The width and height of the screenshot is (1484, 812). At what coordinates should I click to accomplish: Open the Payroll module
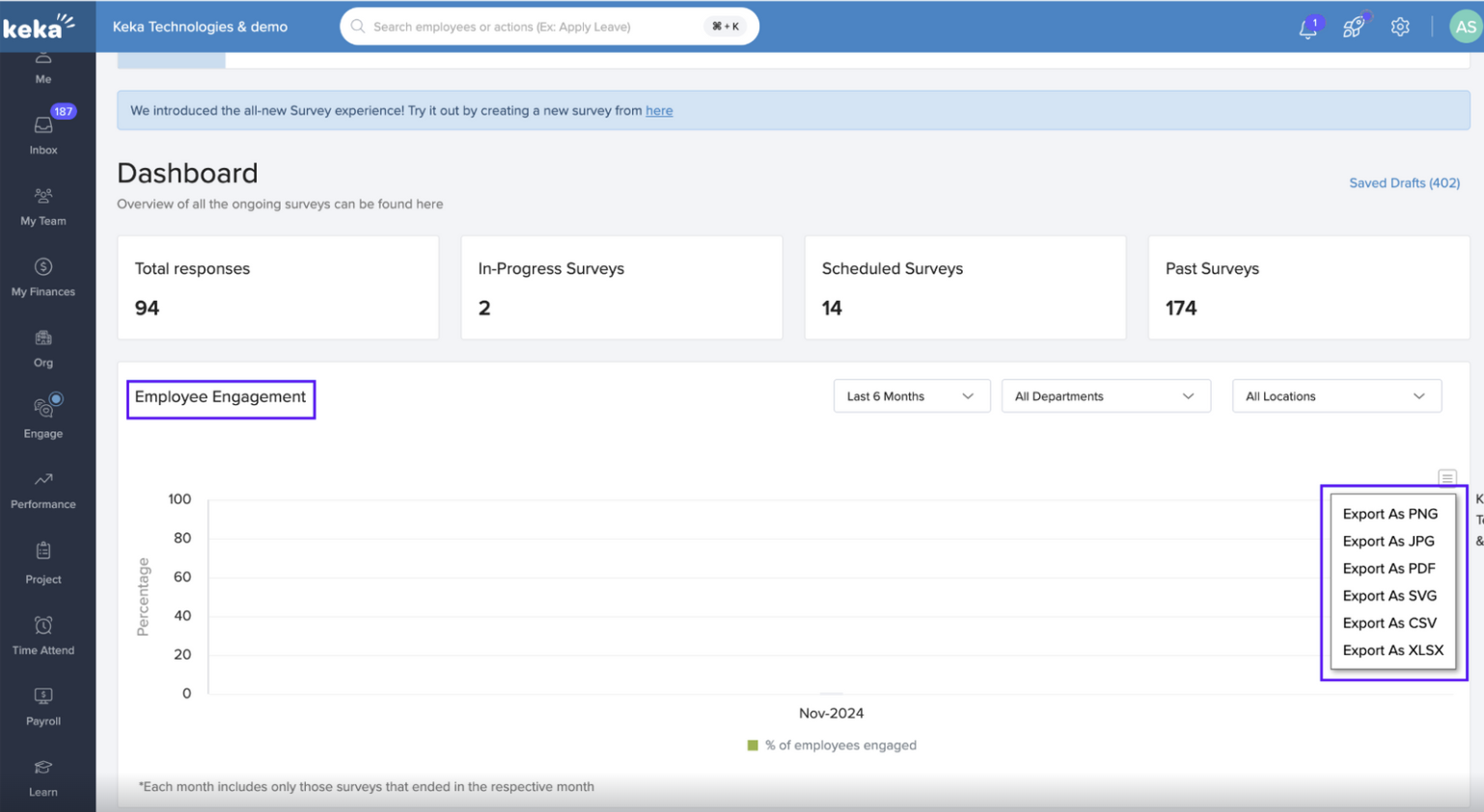coord(43,705)
